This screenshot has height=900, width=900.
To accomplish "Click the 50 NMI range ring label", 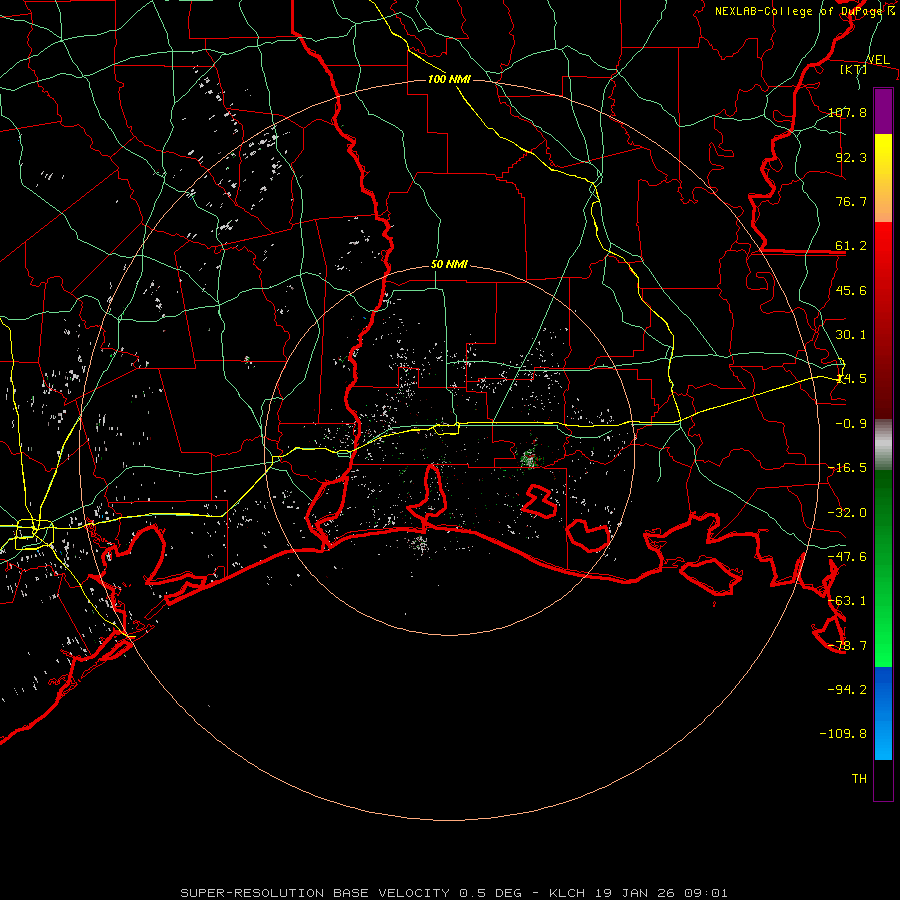I will tap(449, 265).
